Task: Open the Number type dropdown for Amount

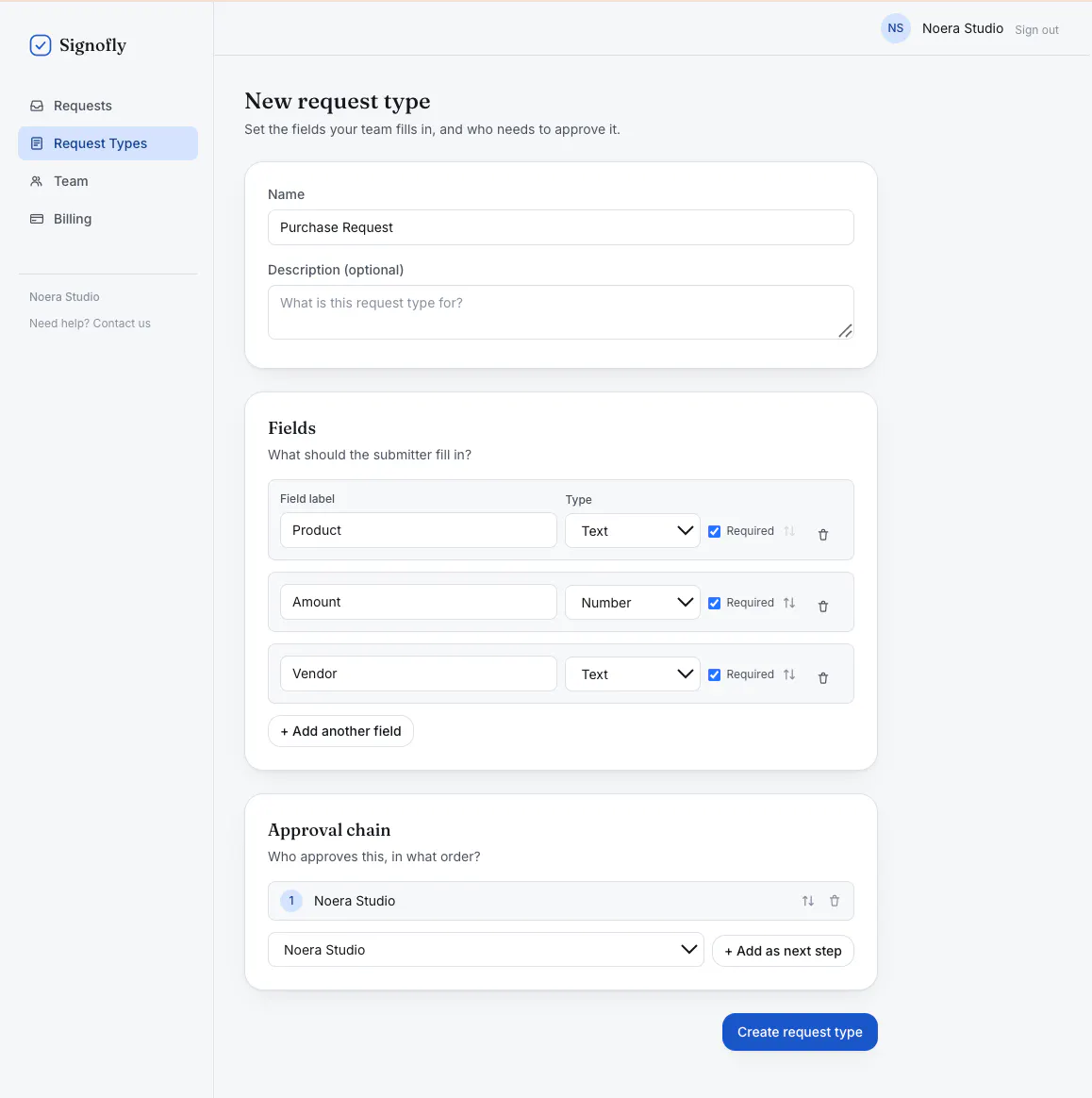Action: coord(633,602)
